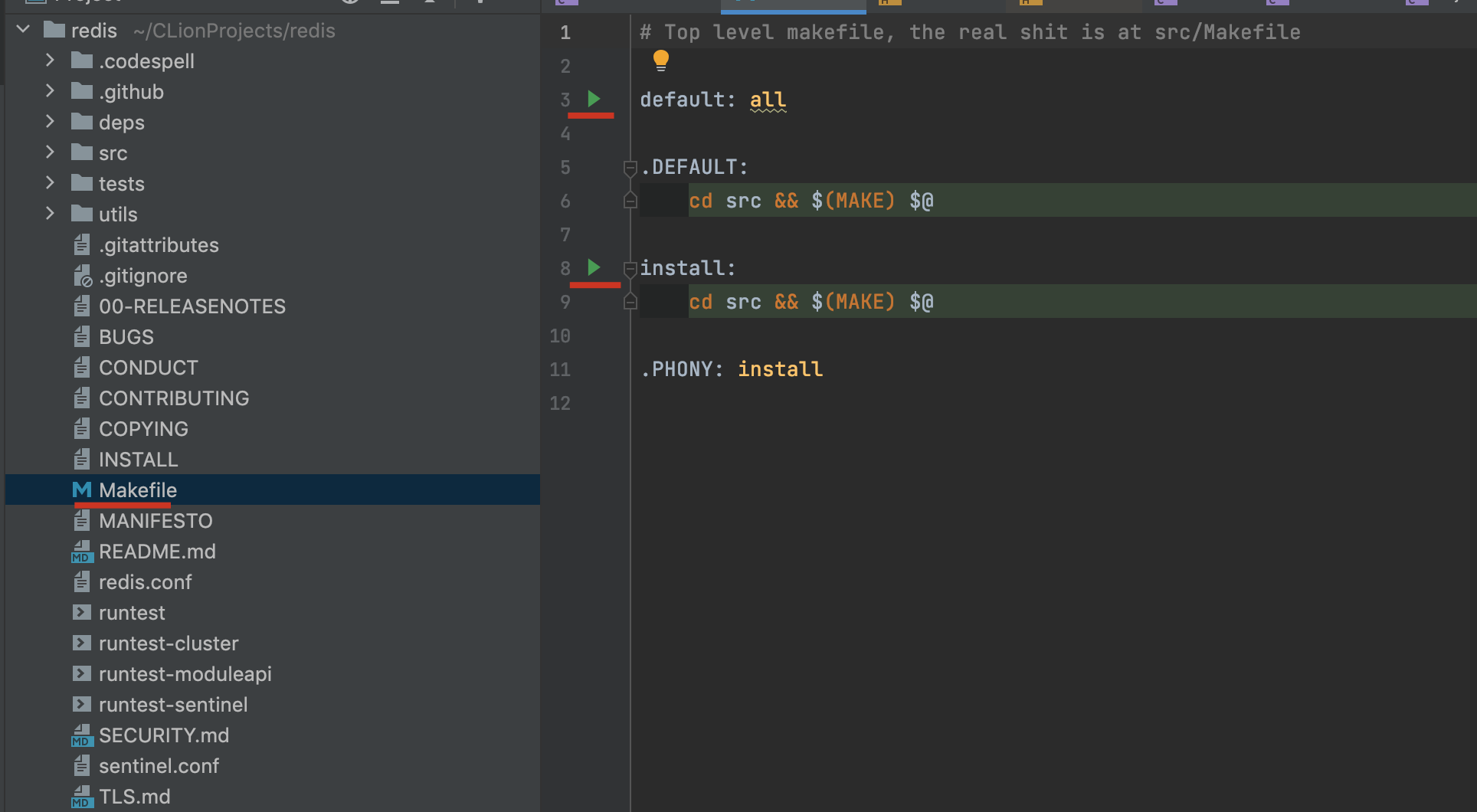
Task: Expand the .github folder
Action: pyautogui.click(x=50, y=91)
